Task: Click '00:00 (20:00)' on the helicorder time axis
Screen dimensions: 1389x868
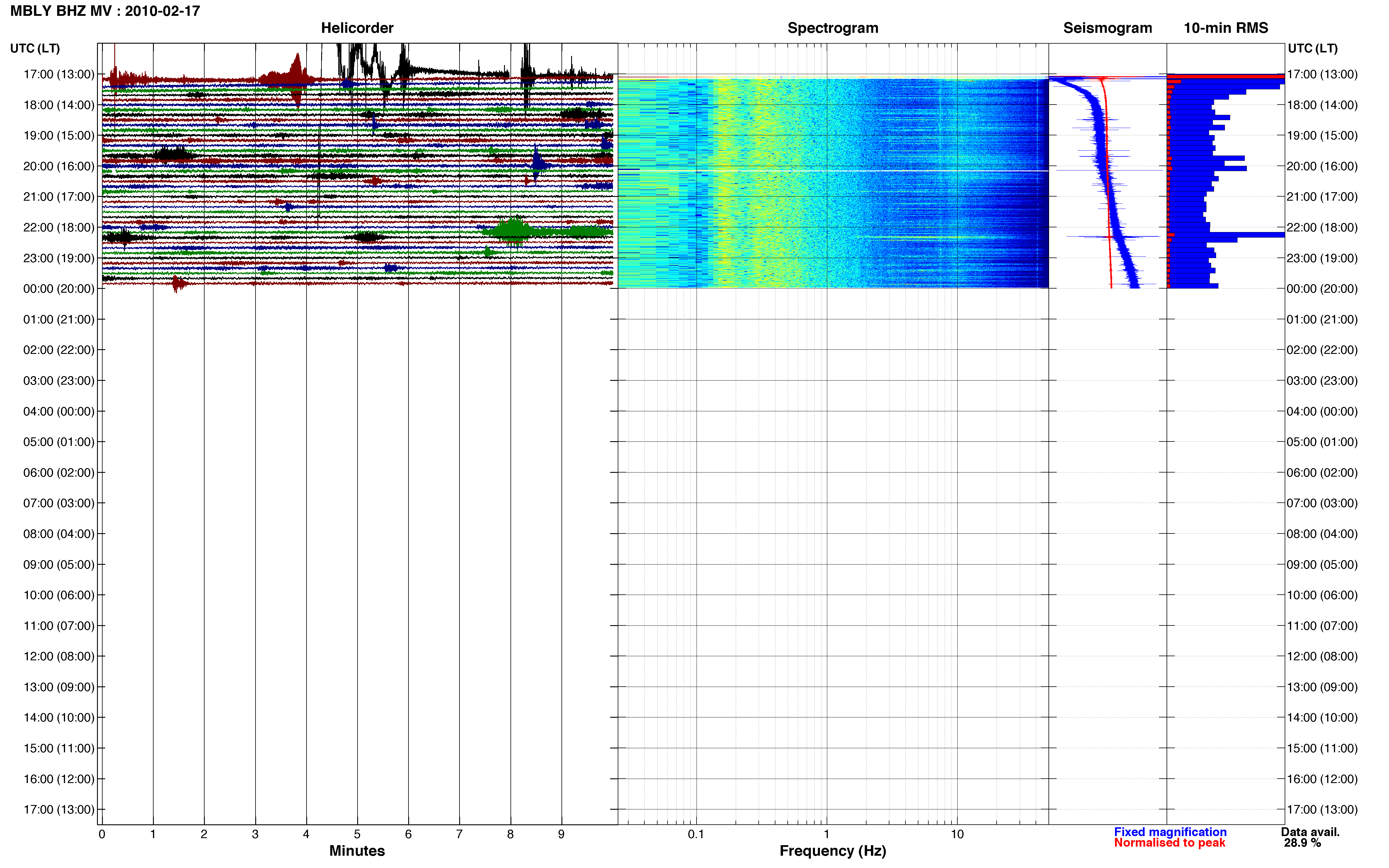Action: [x=59, y=288]
